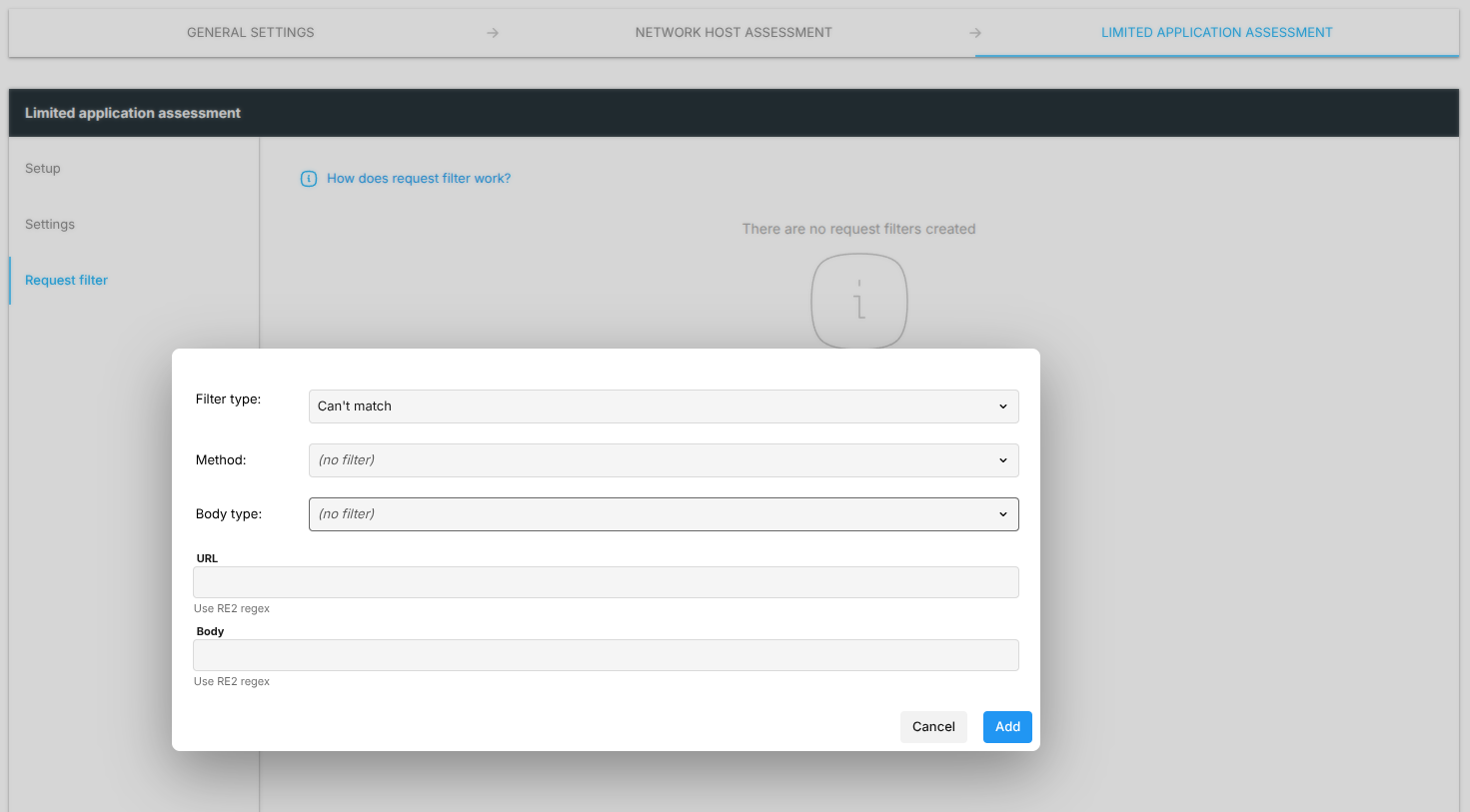Viewport: 1470px width, 812px height.
Task: Click into the URL regex input field
Action: [606, 582]
